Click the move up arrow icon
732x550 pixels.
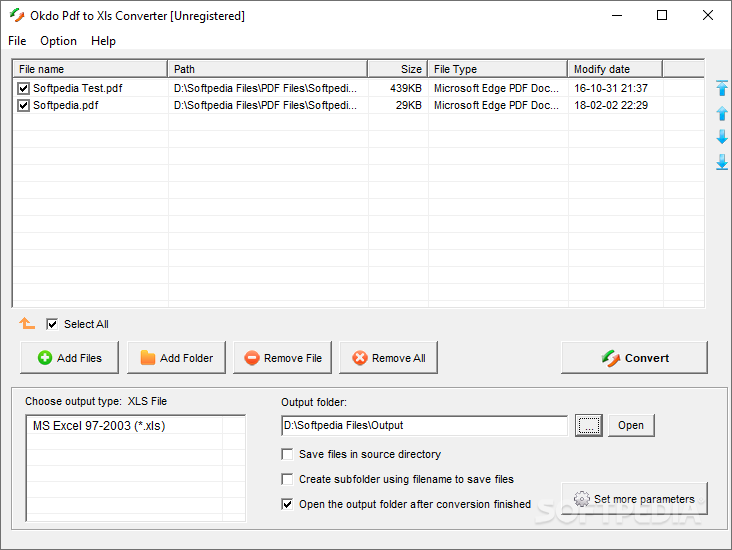[722, 113]
